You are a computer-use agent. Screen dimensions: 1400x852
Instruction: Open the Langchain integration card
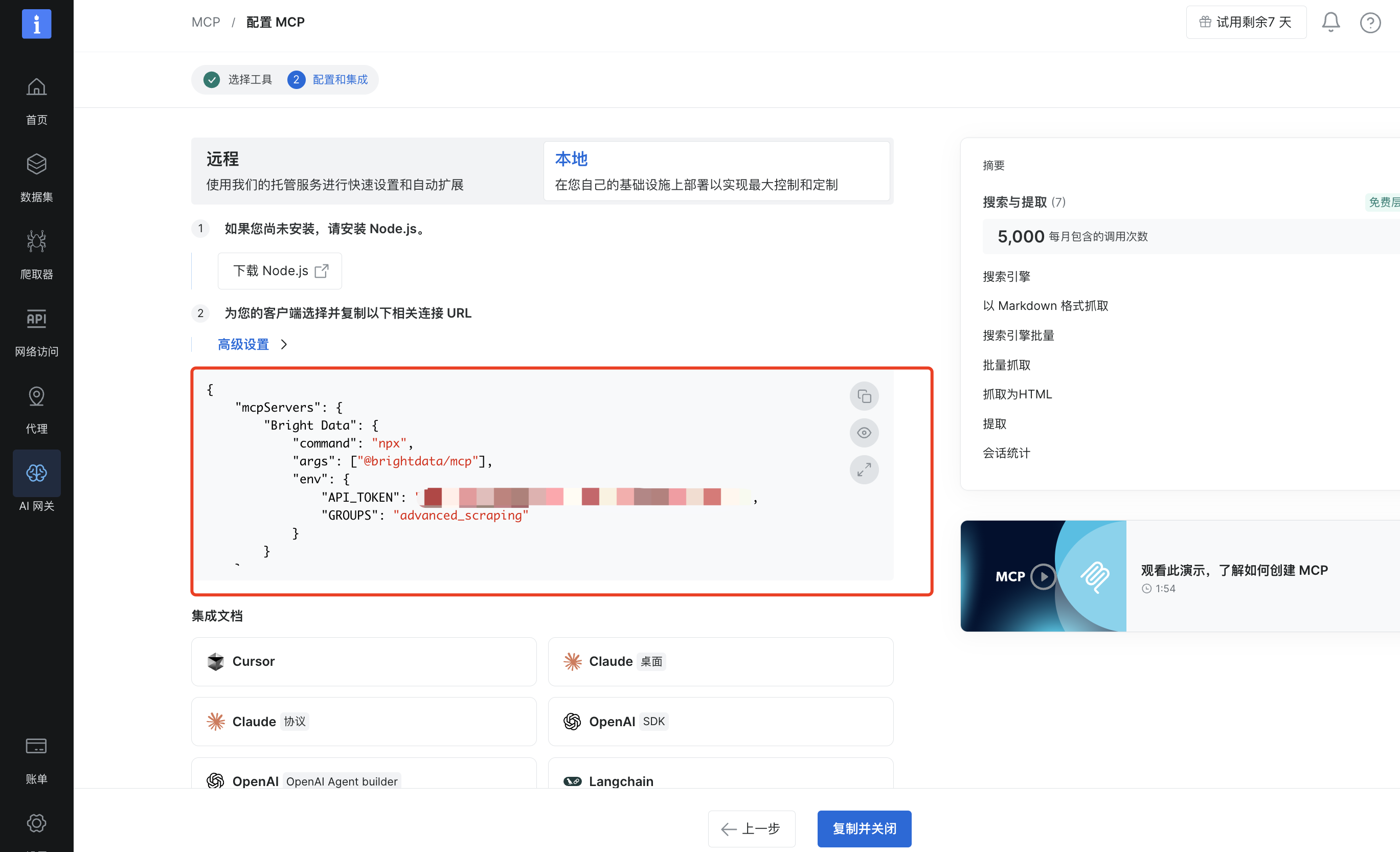[720, 773]
